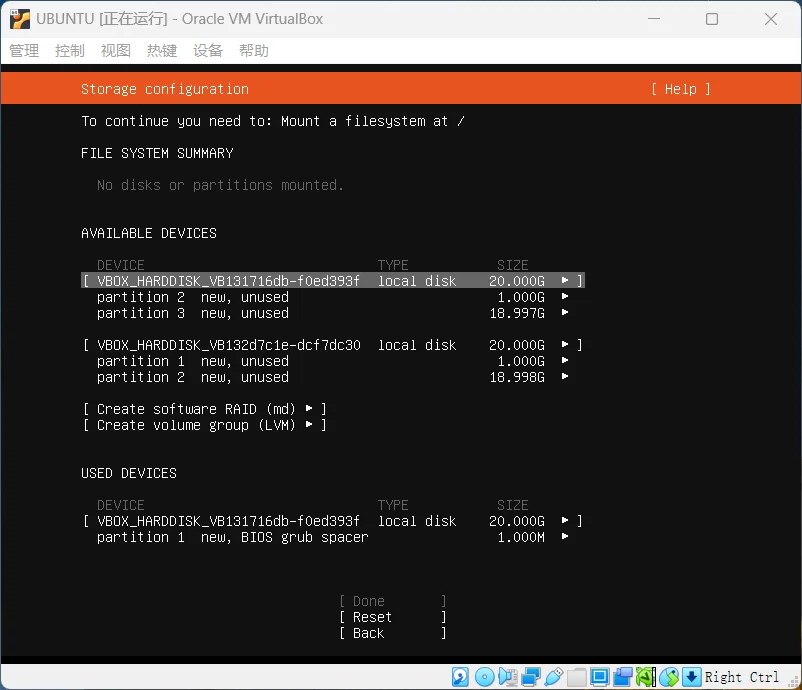Expand arrow for partition 1 sized 1.000G under VB132d7c1e
The height and width of the screenshot is (690, 802).
(x=565, y=360)
